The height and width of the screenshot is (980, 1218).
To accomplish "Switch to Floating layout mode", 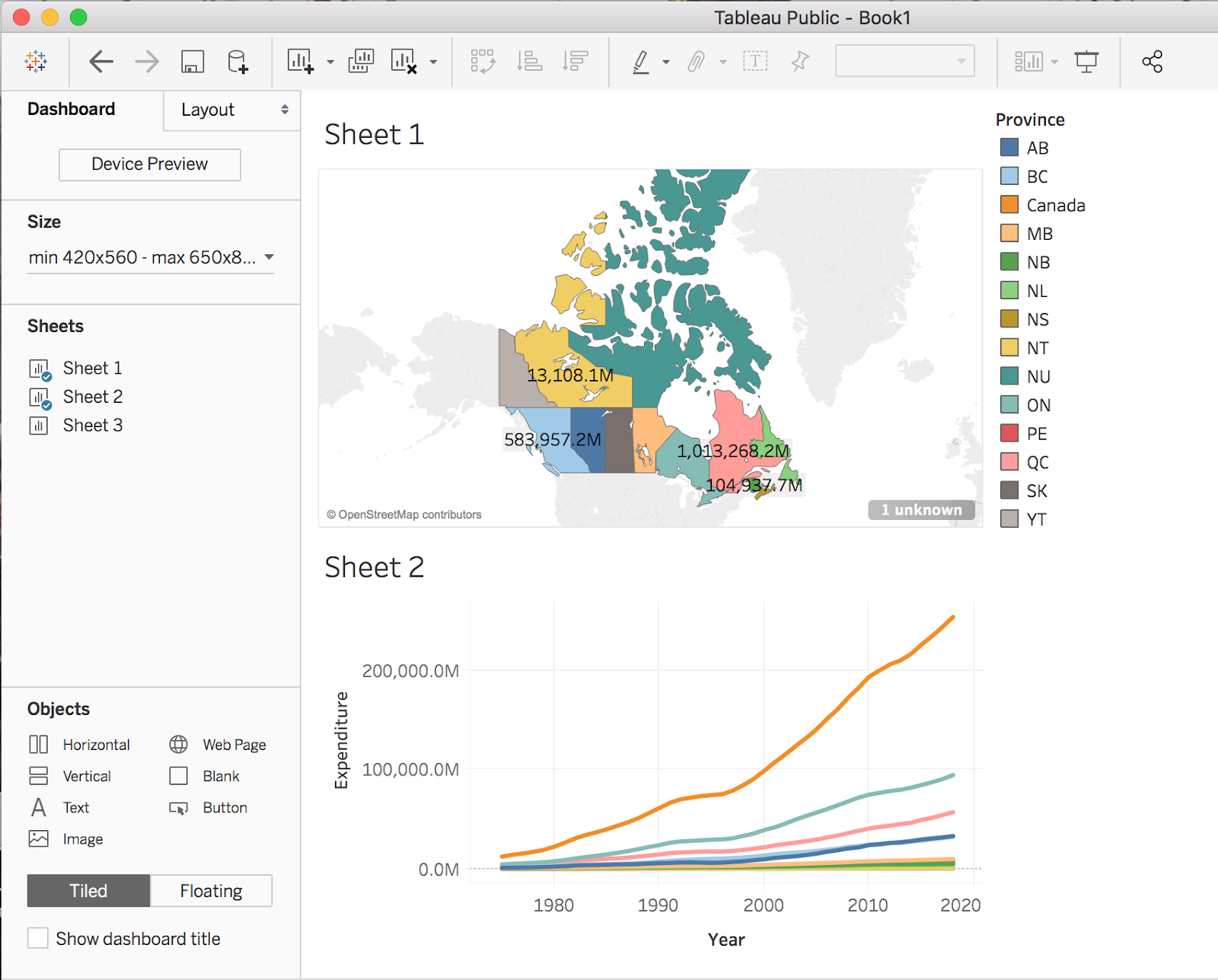I will [x=211, y=890].
